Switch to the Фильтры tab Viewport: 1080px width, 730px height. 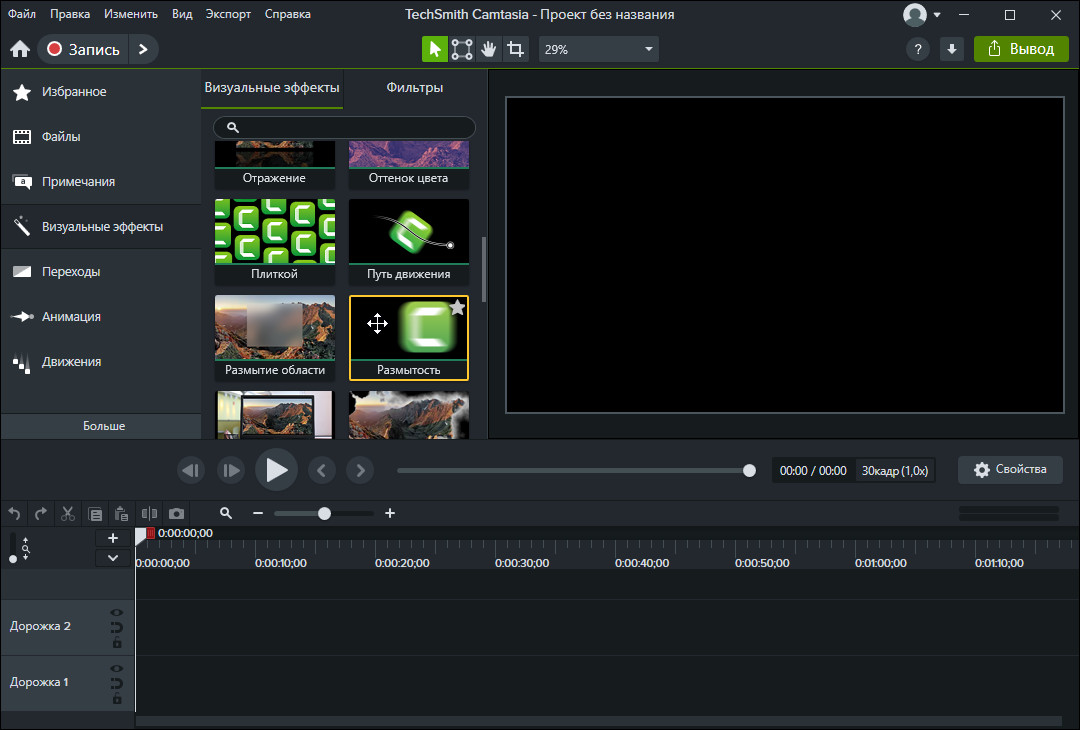click(x=414, y=88)
